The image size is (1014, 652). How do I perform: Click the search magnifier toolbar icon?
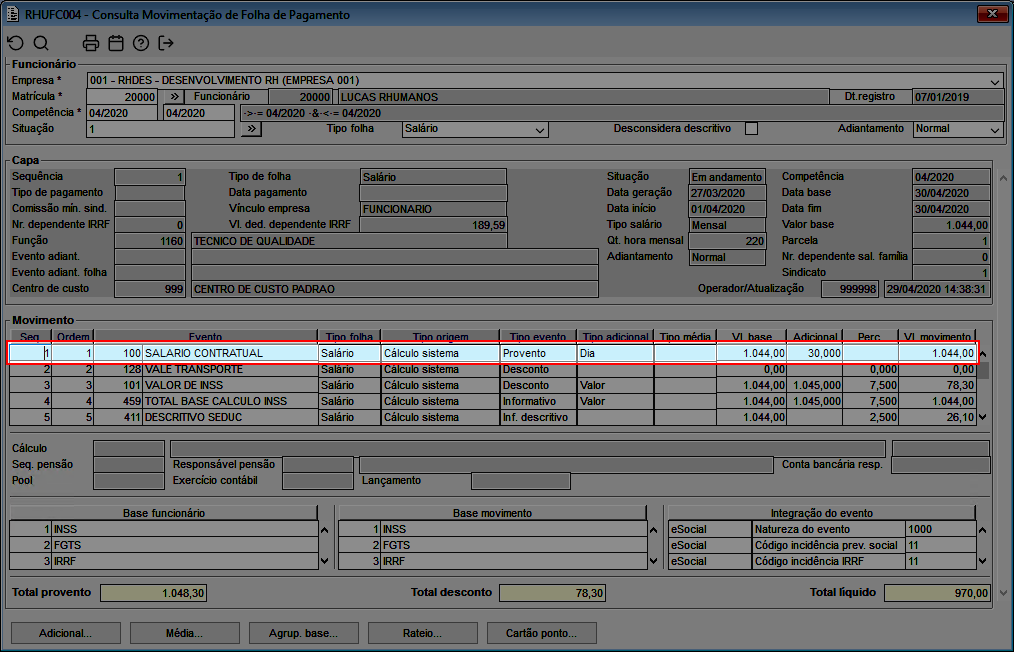click(41, 43)
